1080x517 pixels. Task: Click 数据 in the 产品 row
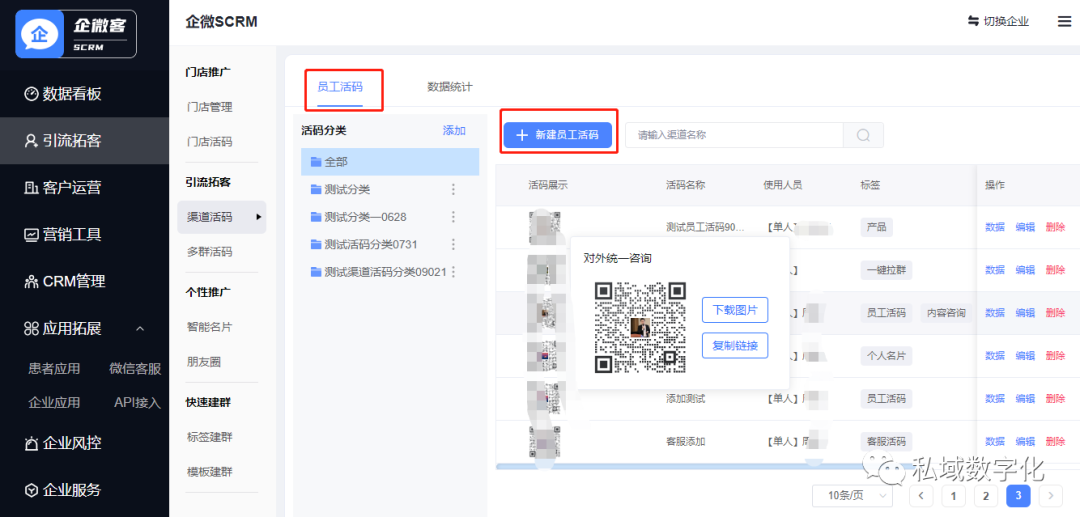(995, 226)
